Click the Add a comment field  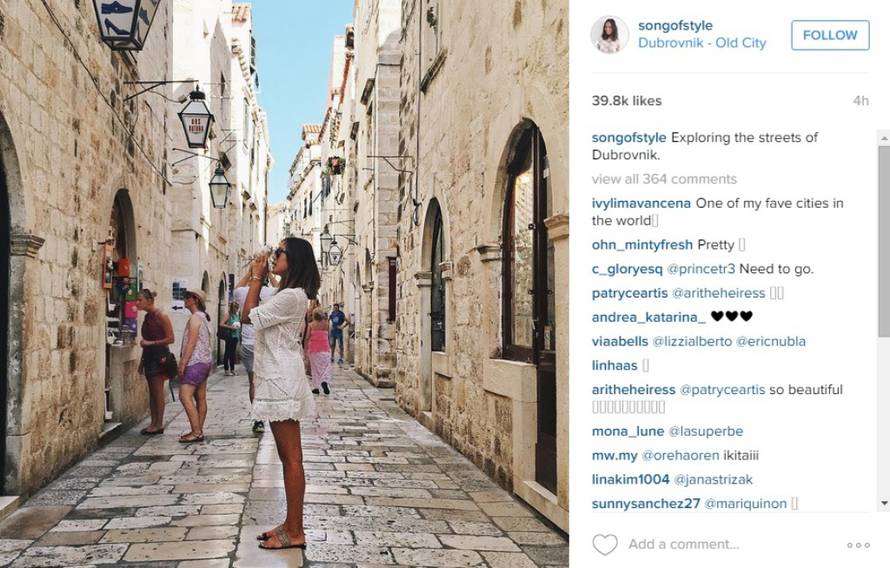coord(683,544)
